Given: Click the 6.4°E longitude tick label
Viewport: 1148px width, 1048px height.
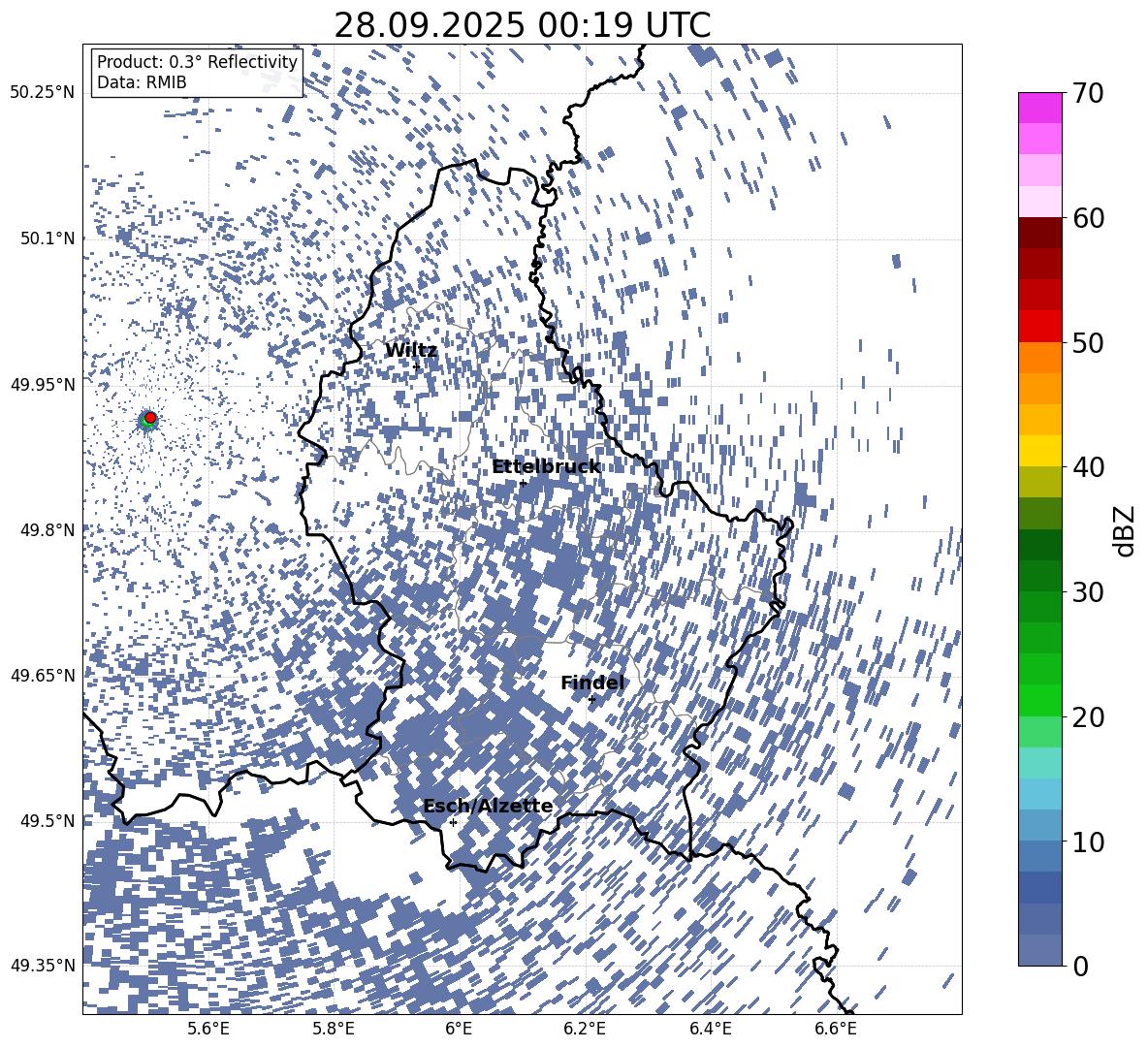Looking at the screenshot, I should point(711,1029).
